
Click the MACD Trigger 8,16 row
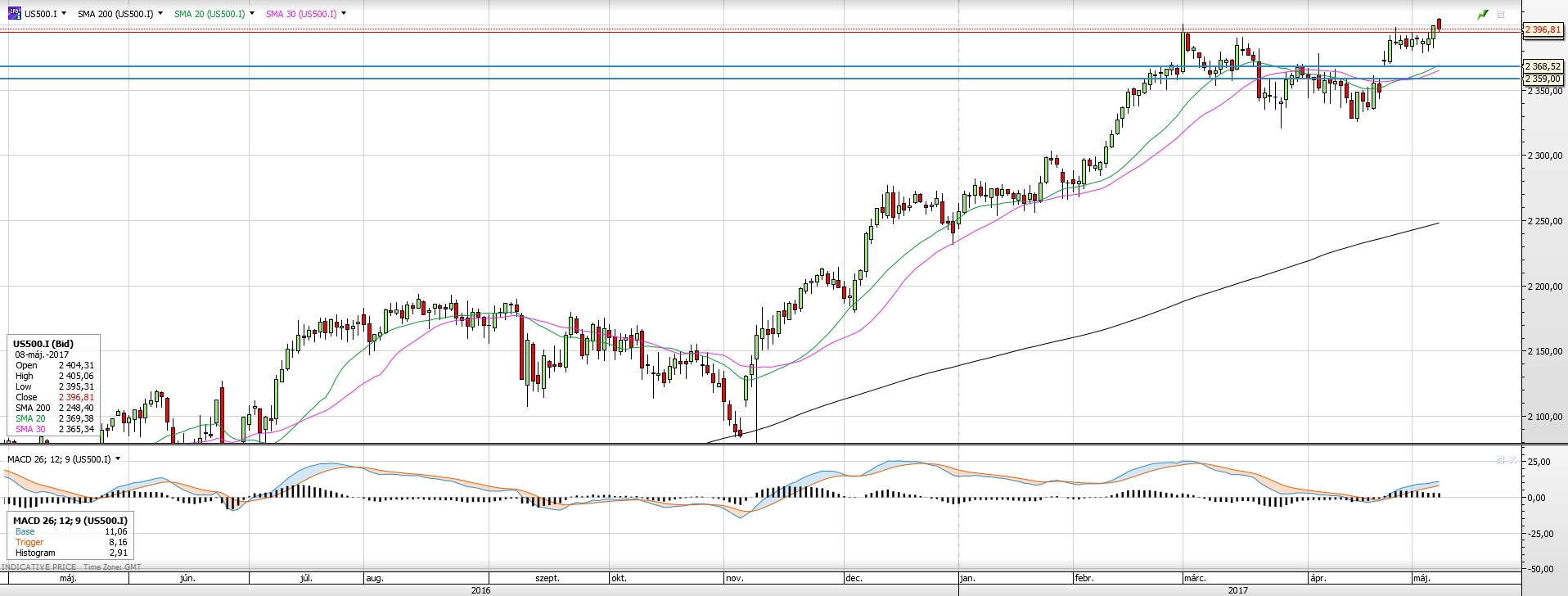tap(71, 542)
